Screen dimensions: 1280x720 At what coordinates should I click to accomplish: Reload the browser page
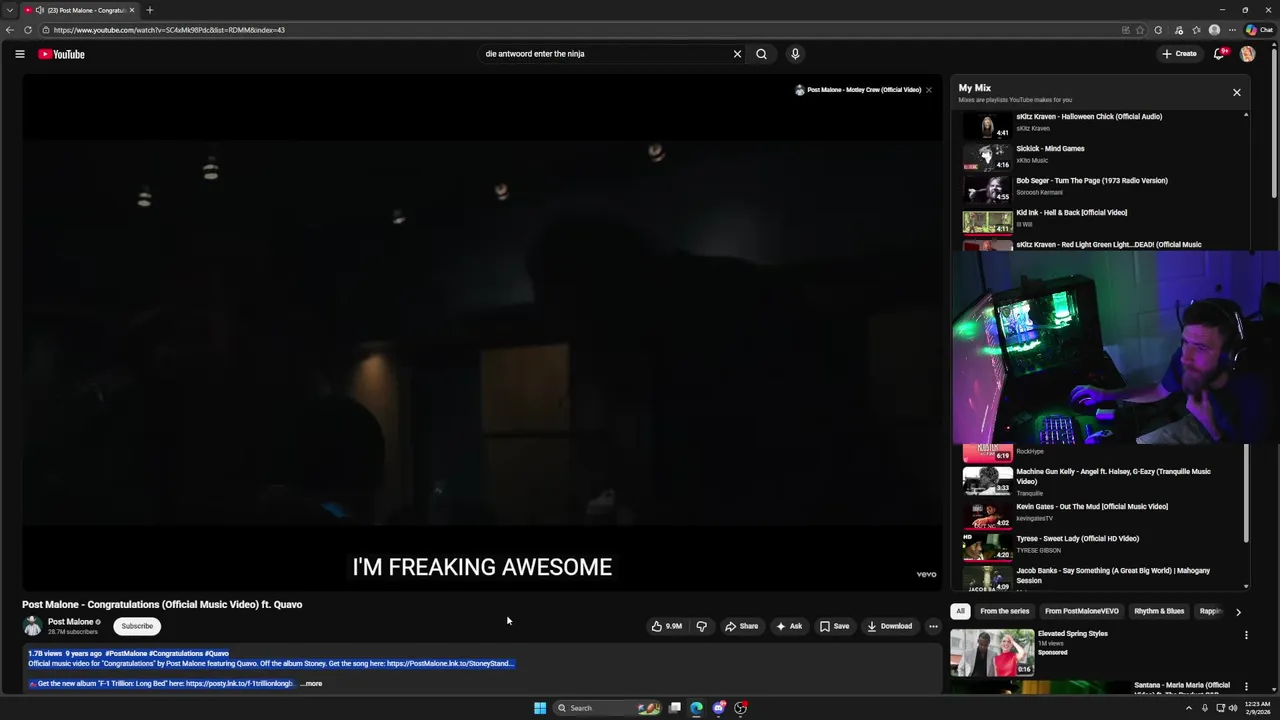tap(28, 30)
